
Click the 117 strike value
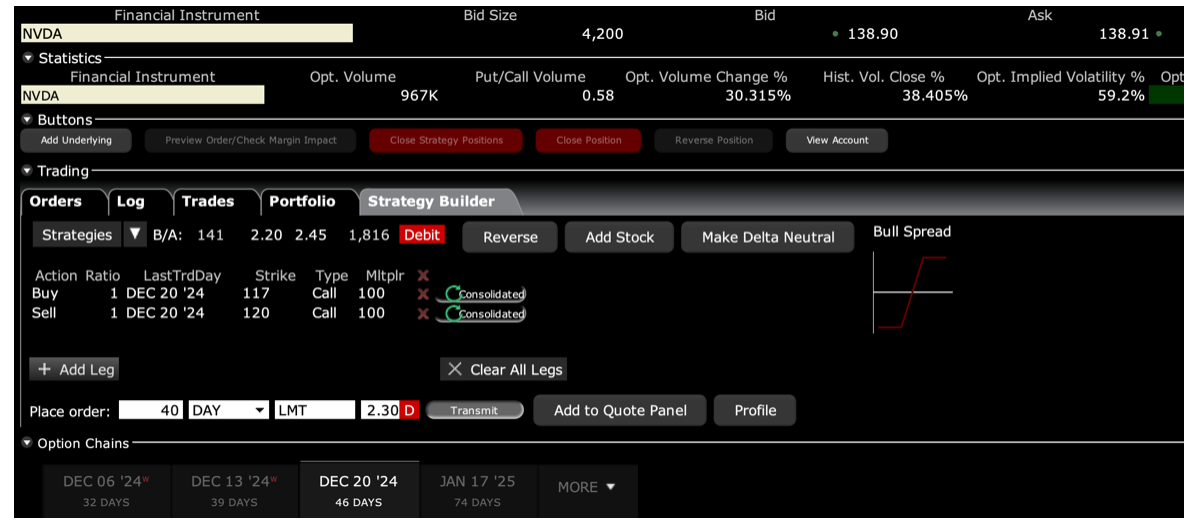(x=256, y=294)
